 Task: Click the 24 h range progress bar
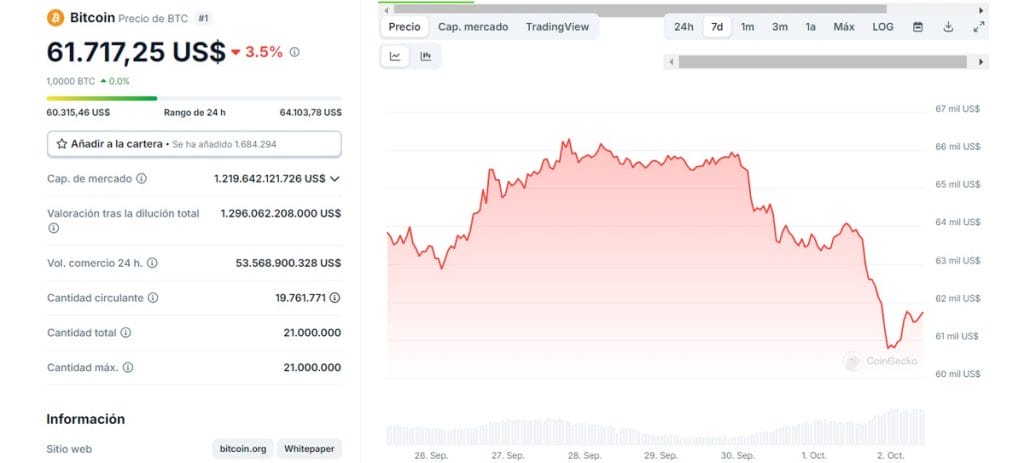194,98
